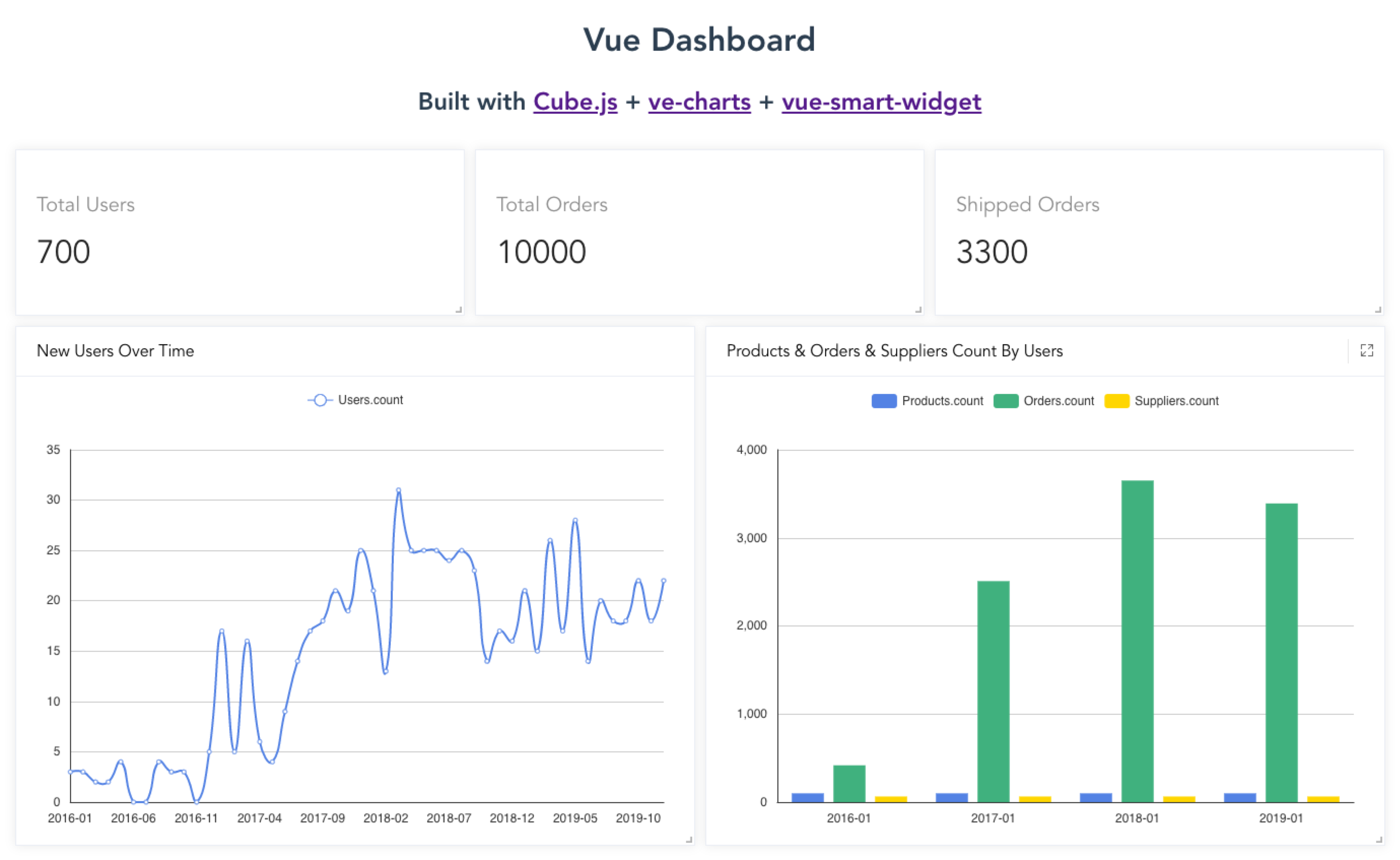Click the green Orders.count bar for 2017-01
Viewport: 1400px width, 860px height.
(x=993, y=691)
